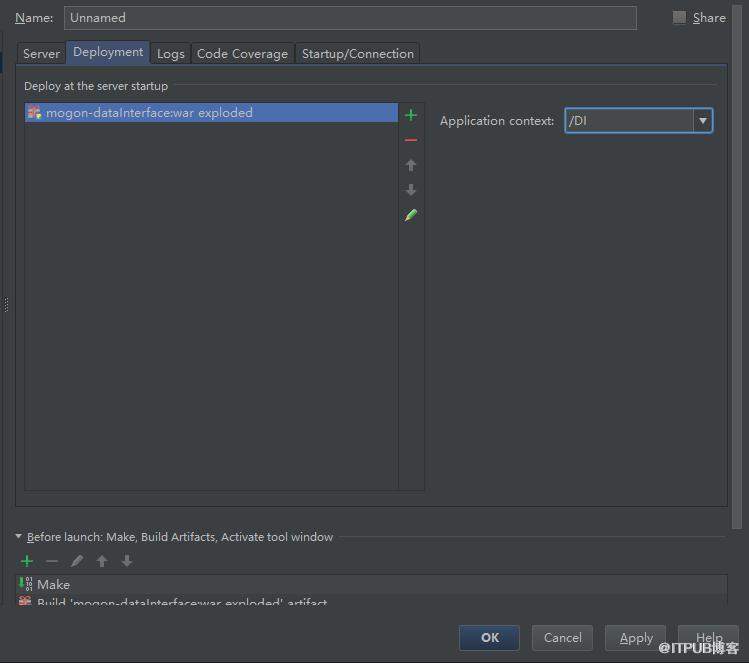749x663 pixels.
Task: Click the vertical scrollbar on the right
Action: (x=736, y=267)
